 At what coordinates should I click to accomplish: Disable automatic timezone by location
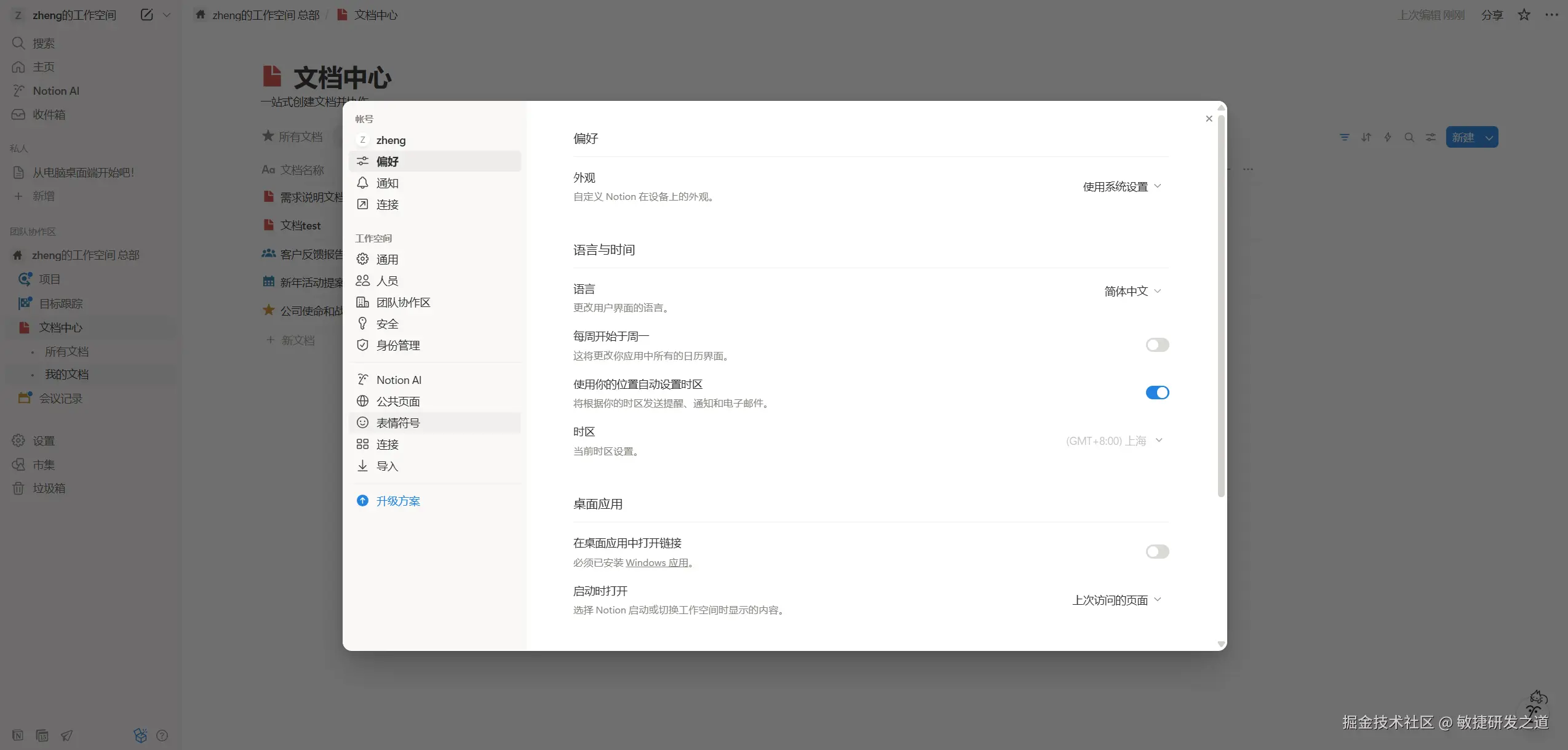(1156, 393)
